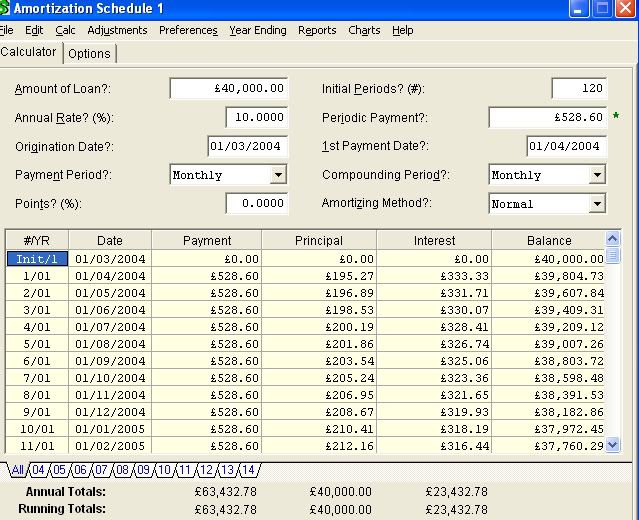Select row 1/01 in the schedule
Viewport: 639px width, 520px height.
37,276
